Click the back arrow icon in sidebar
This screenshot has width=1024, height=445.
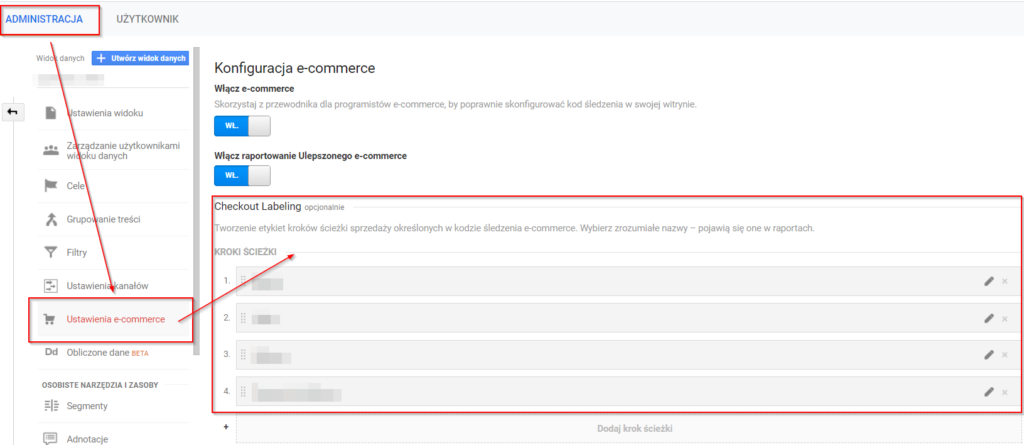[12, 112]
